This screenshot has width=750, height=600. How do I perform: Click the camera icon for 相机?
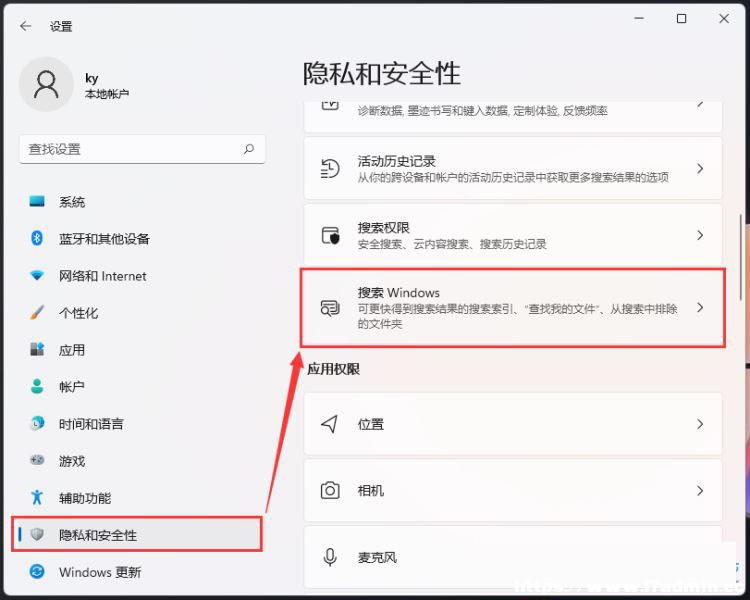330,490
